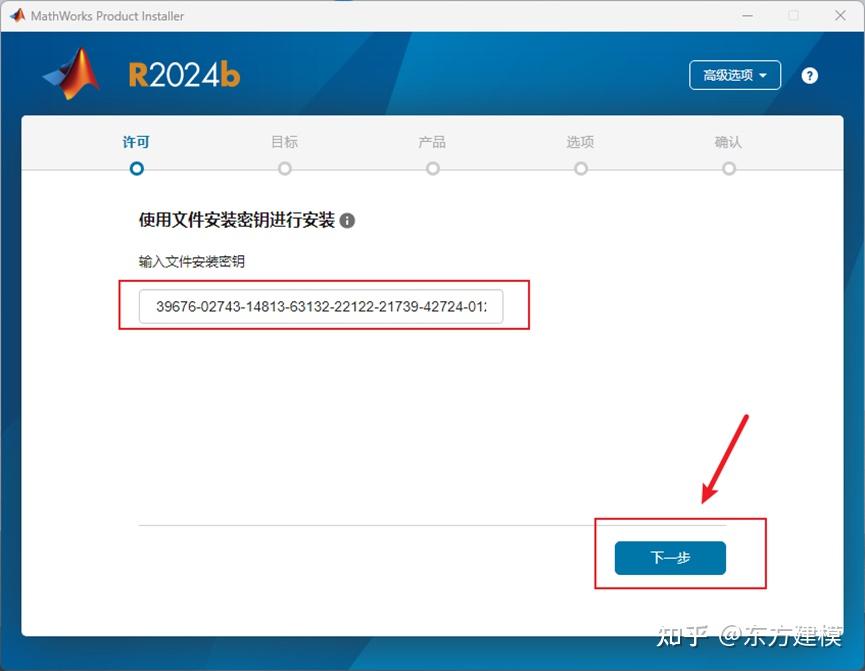Click the 确认 step label
Screen dimensions: 865x671
(728, 143)
